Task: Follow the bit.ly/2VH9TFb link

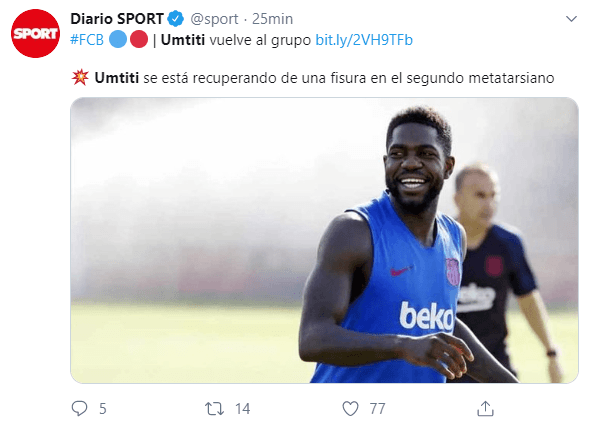Action: pos(364,40)
